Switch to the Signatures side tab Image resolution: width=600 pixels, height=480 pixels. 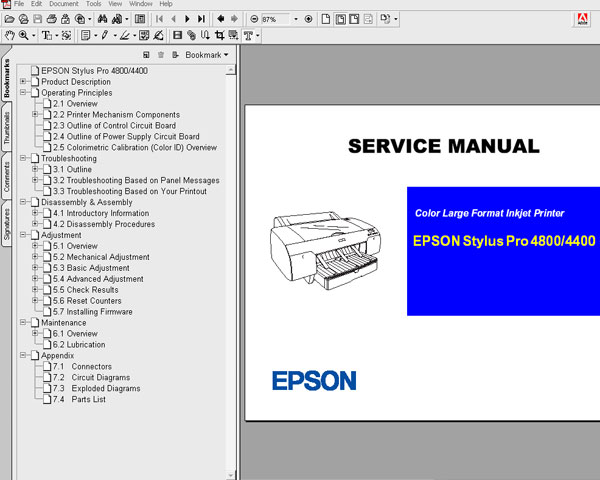click(x=7, y=224)
